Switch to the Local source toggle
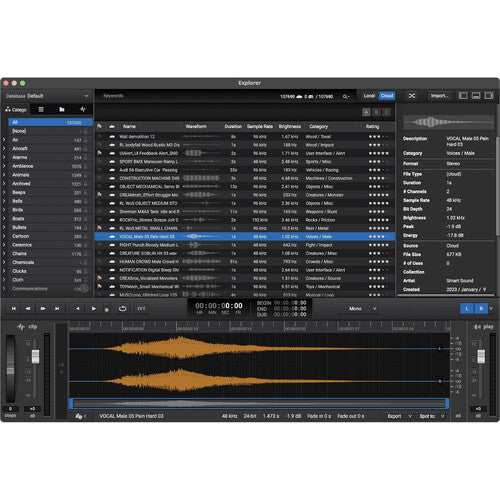 (x=369, y=96)
